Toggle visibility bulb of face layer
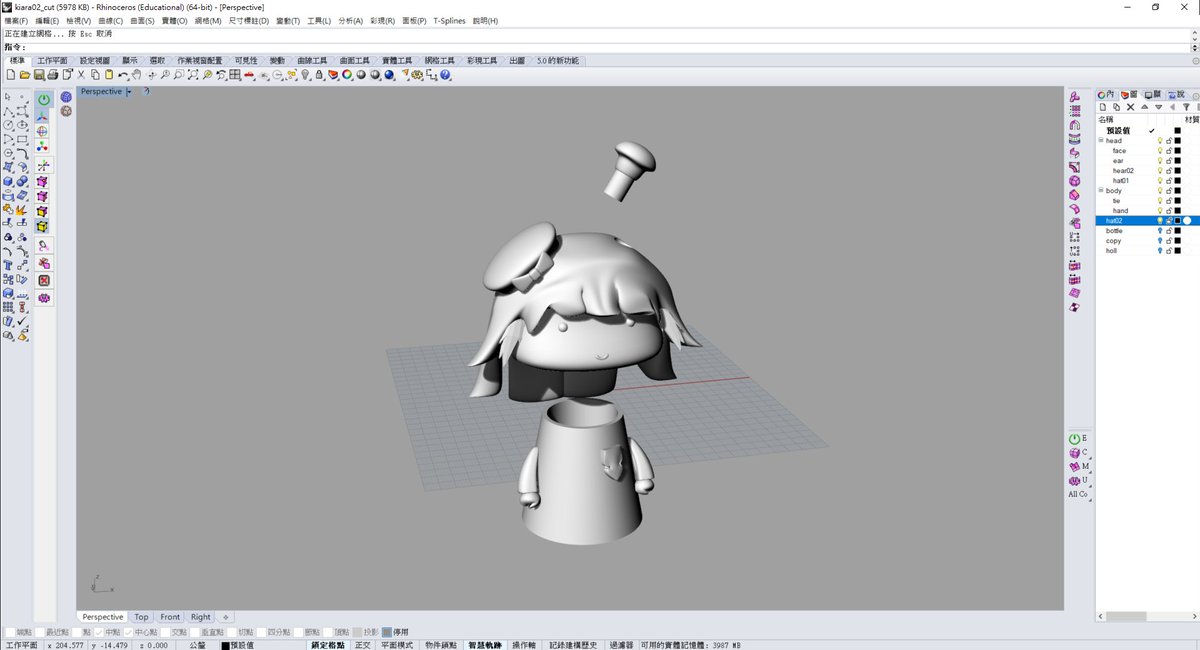 click(1160, 151)
